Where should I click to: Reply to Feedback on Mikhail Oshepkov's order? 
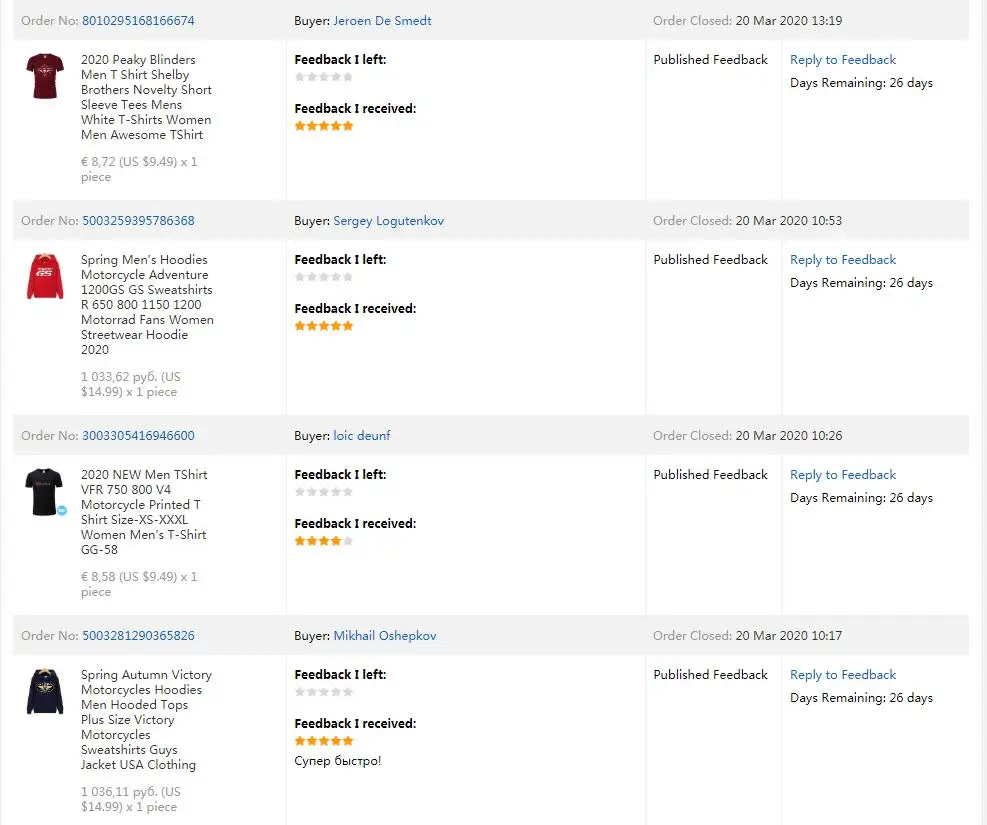[843, 675]
